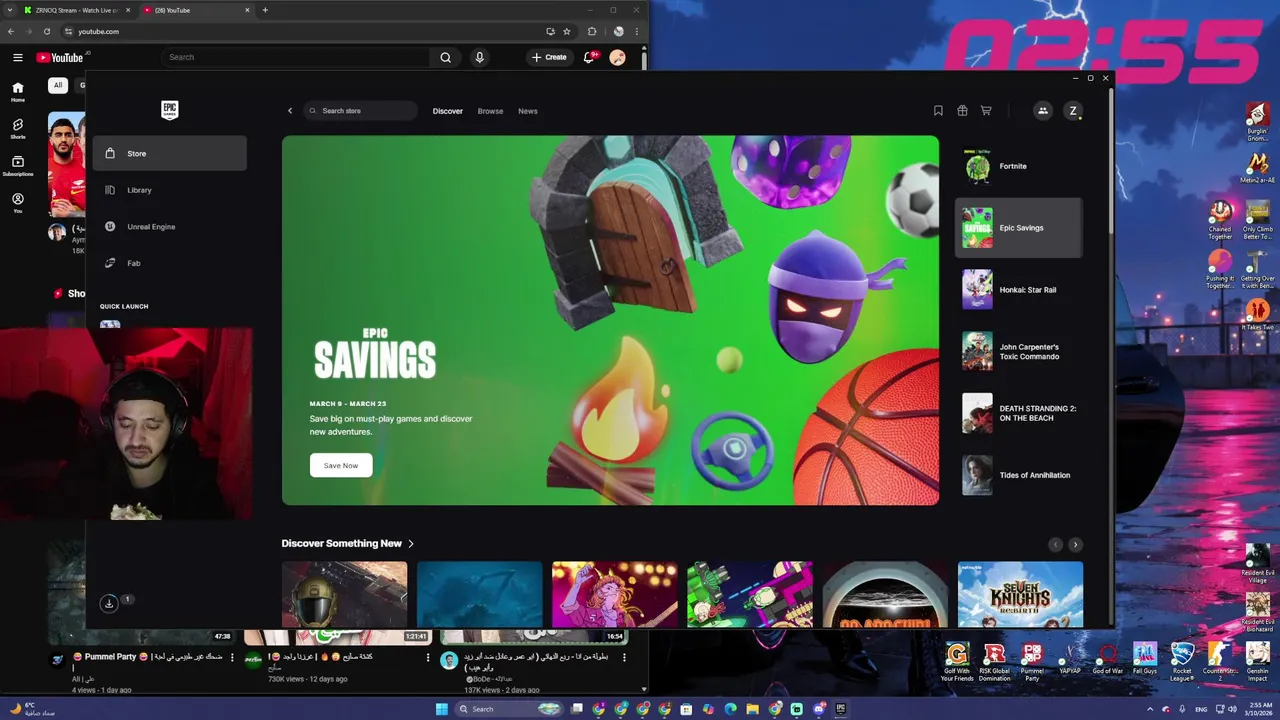Select John Carpenter's Toxic Commando item
The image size is (1280, 720).
(1018, 352)
